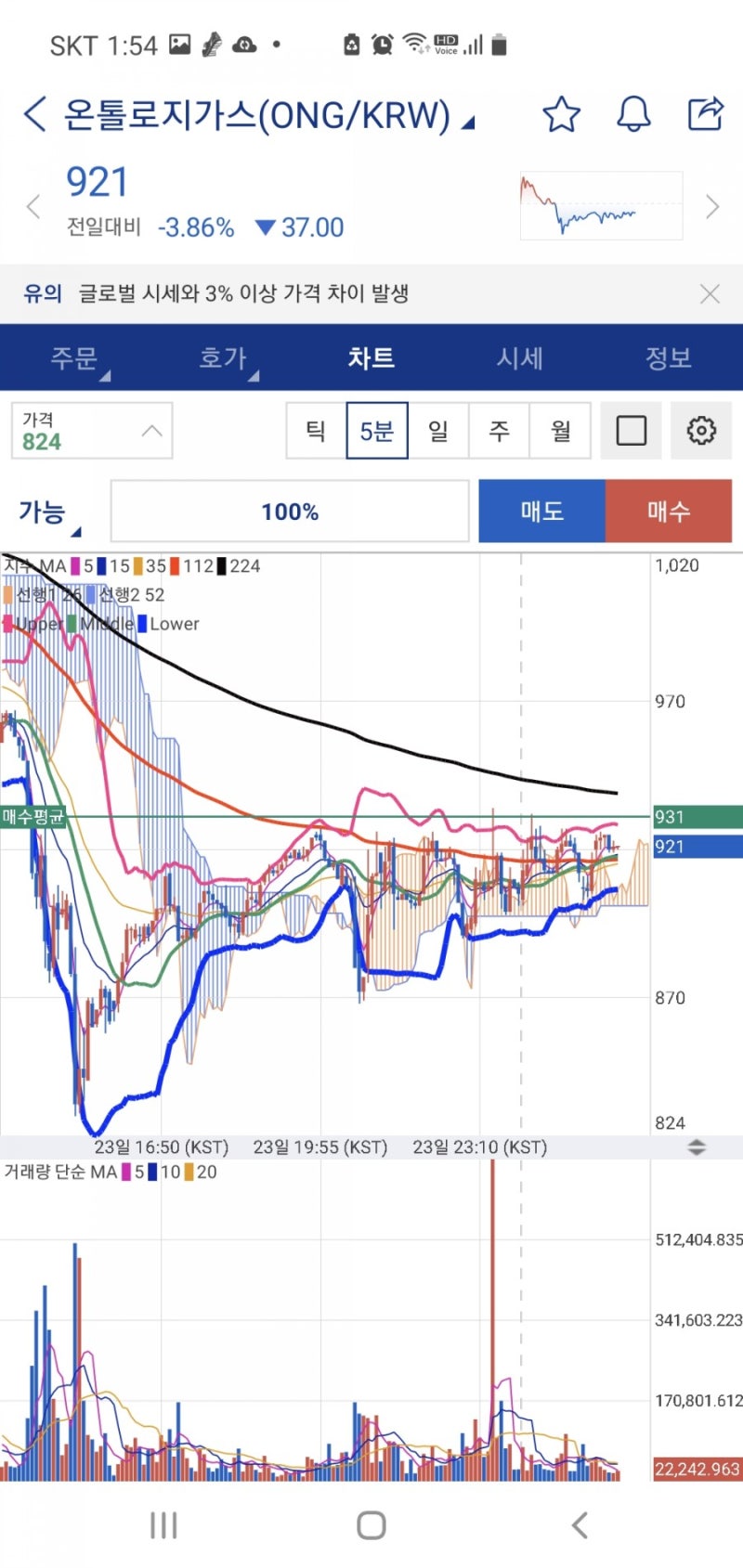Click the blue 921 current price tag
Screen dimensions: 743x1568
pyautogui.click(x=697, y=847)
